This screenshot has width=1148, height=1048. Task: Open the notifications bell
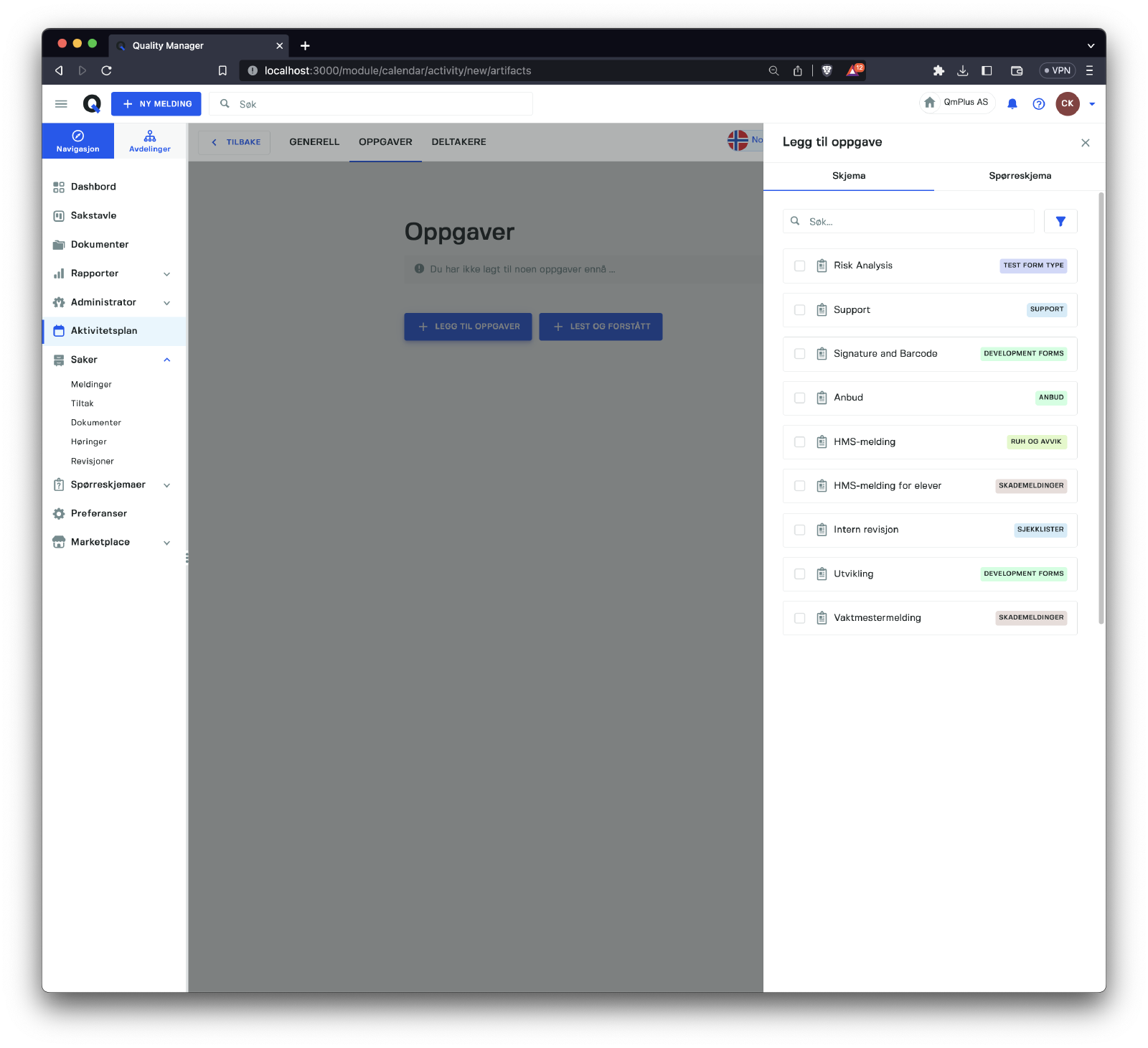(1012, 104)
